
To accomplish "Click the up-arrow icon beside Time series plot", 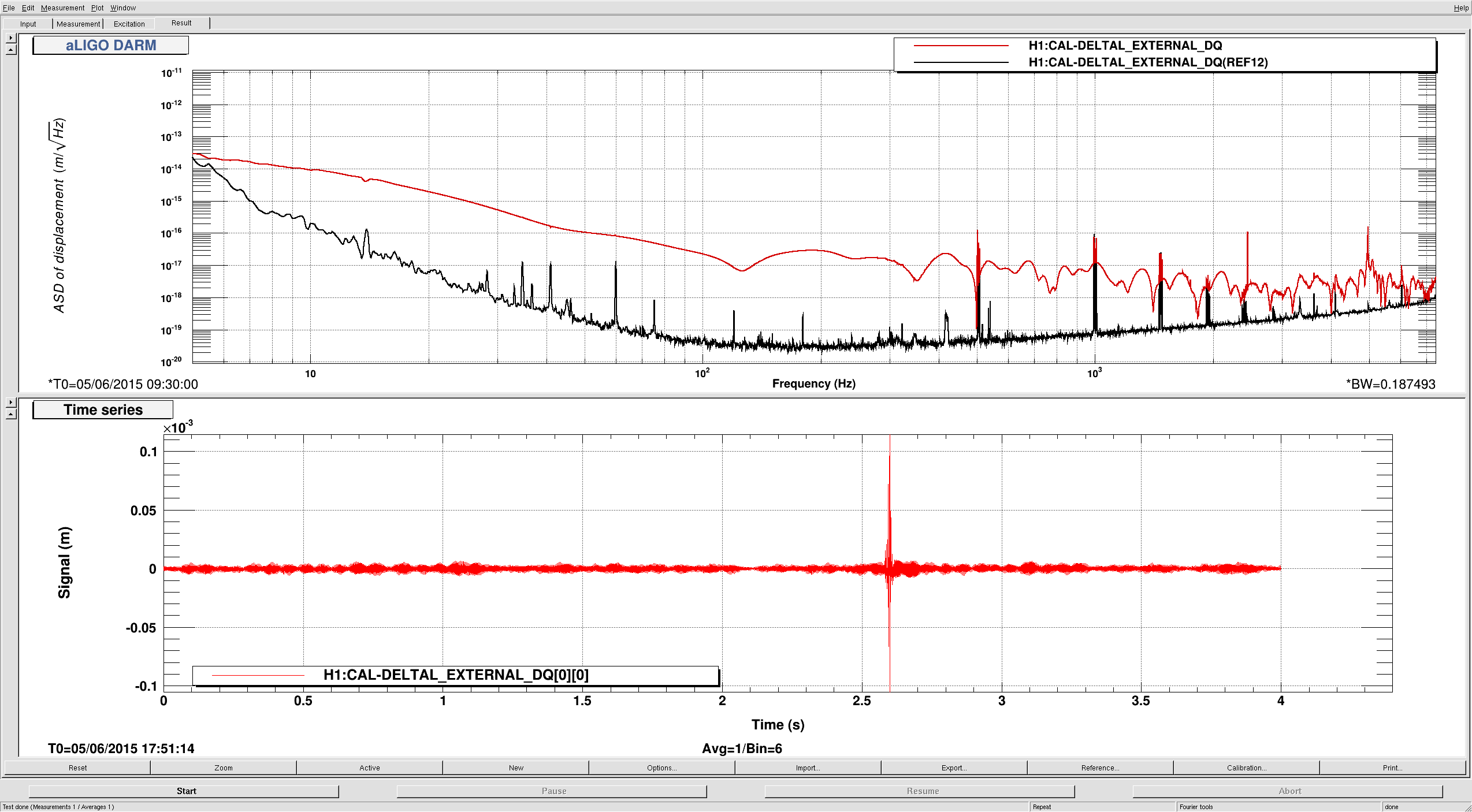I will point(11,414).
